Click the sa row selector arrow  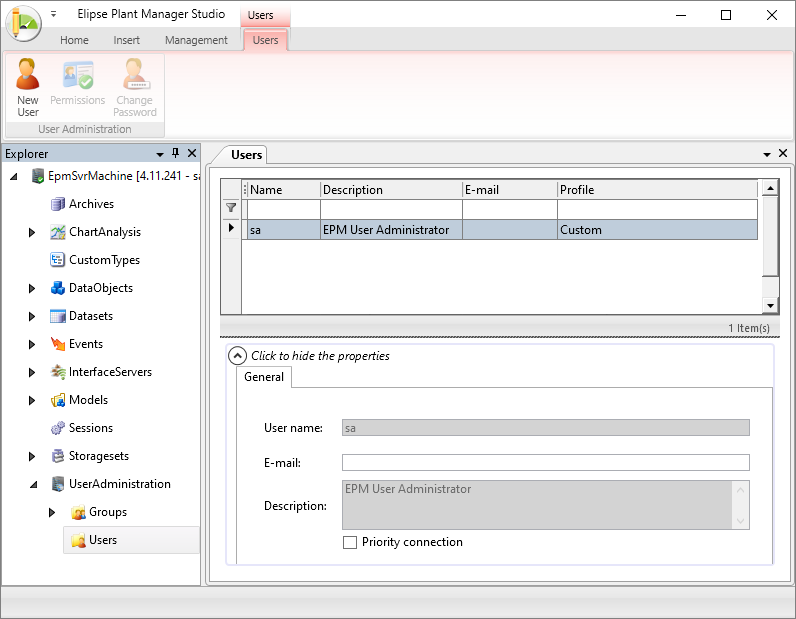(231, 227)
